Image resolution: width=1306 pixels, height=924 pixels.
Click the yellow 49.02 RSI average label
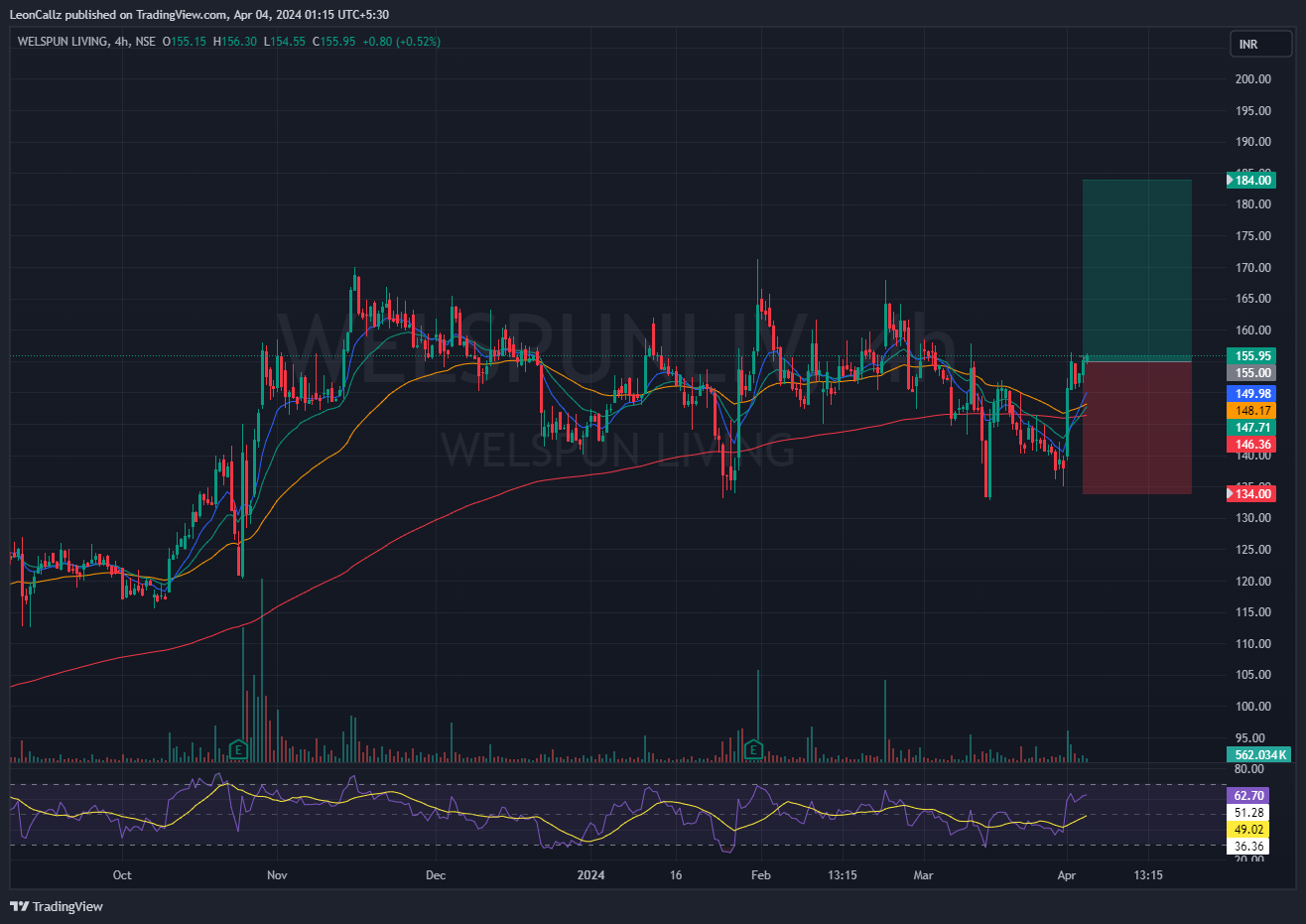click(1248, 829)
